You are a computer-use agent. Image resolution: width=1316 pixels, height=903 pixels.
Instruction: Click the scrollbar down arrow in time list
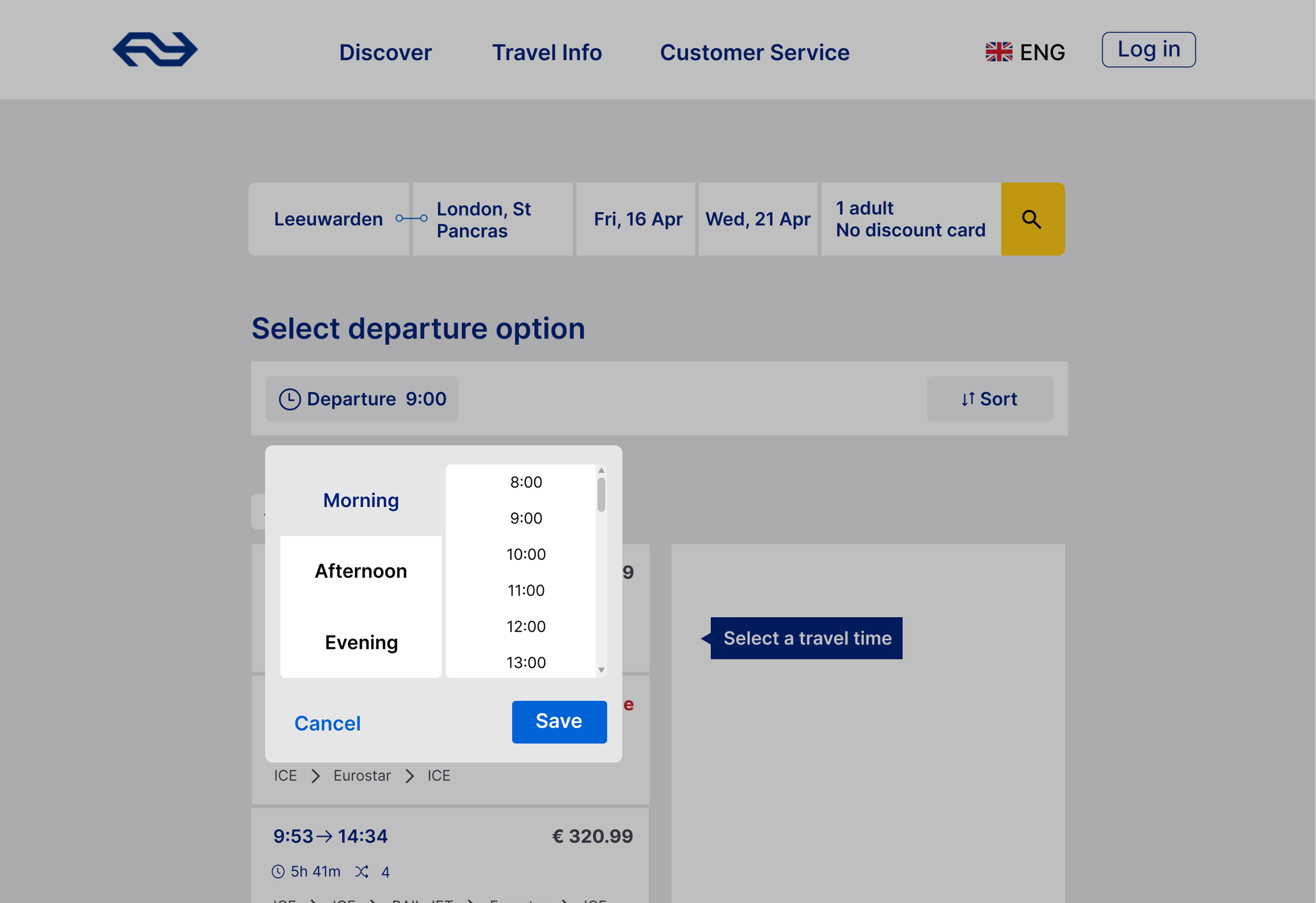(601, 670)
